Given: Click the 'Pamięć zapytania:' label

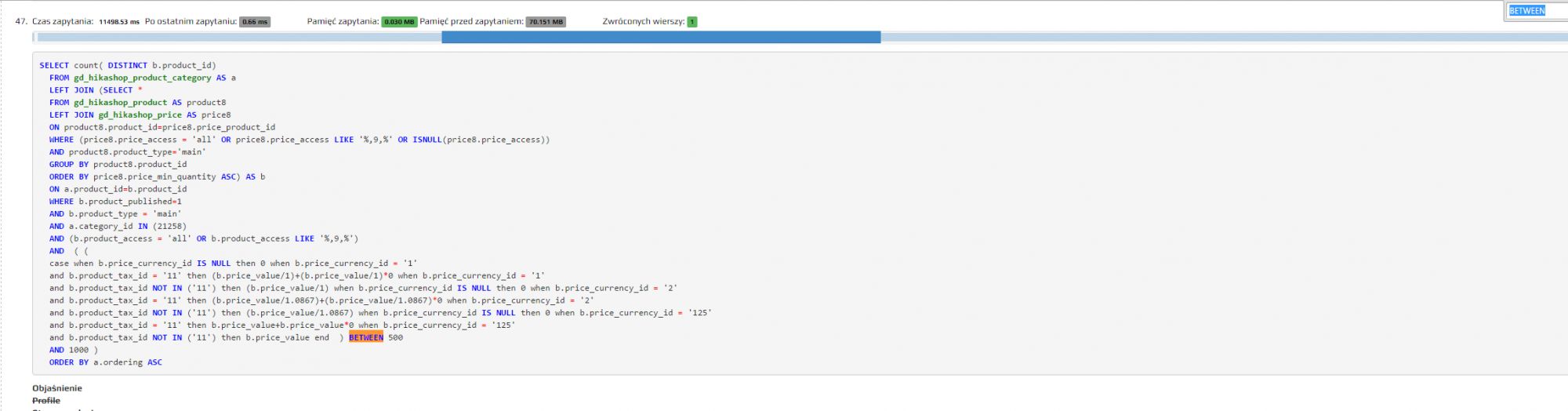Looking at the screenshot, I should [x=343, y=21].
